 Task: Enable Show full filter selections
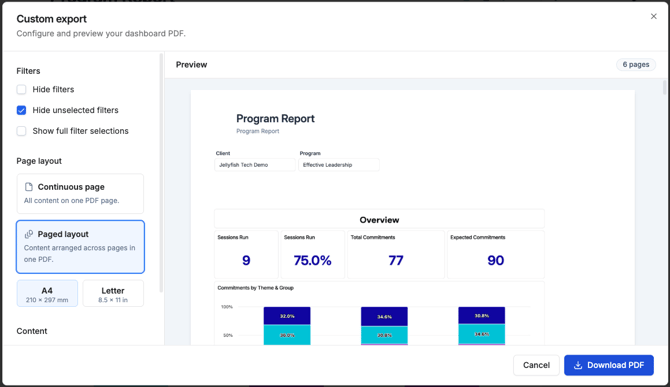(21, 131)
